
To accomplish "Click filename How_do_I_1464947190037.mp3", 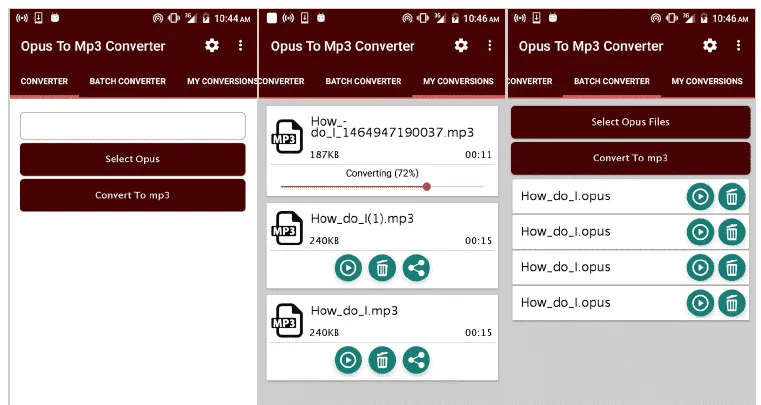I will (392, 127).
